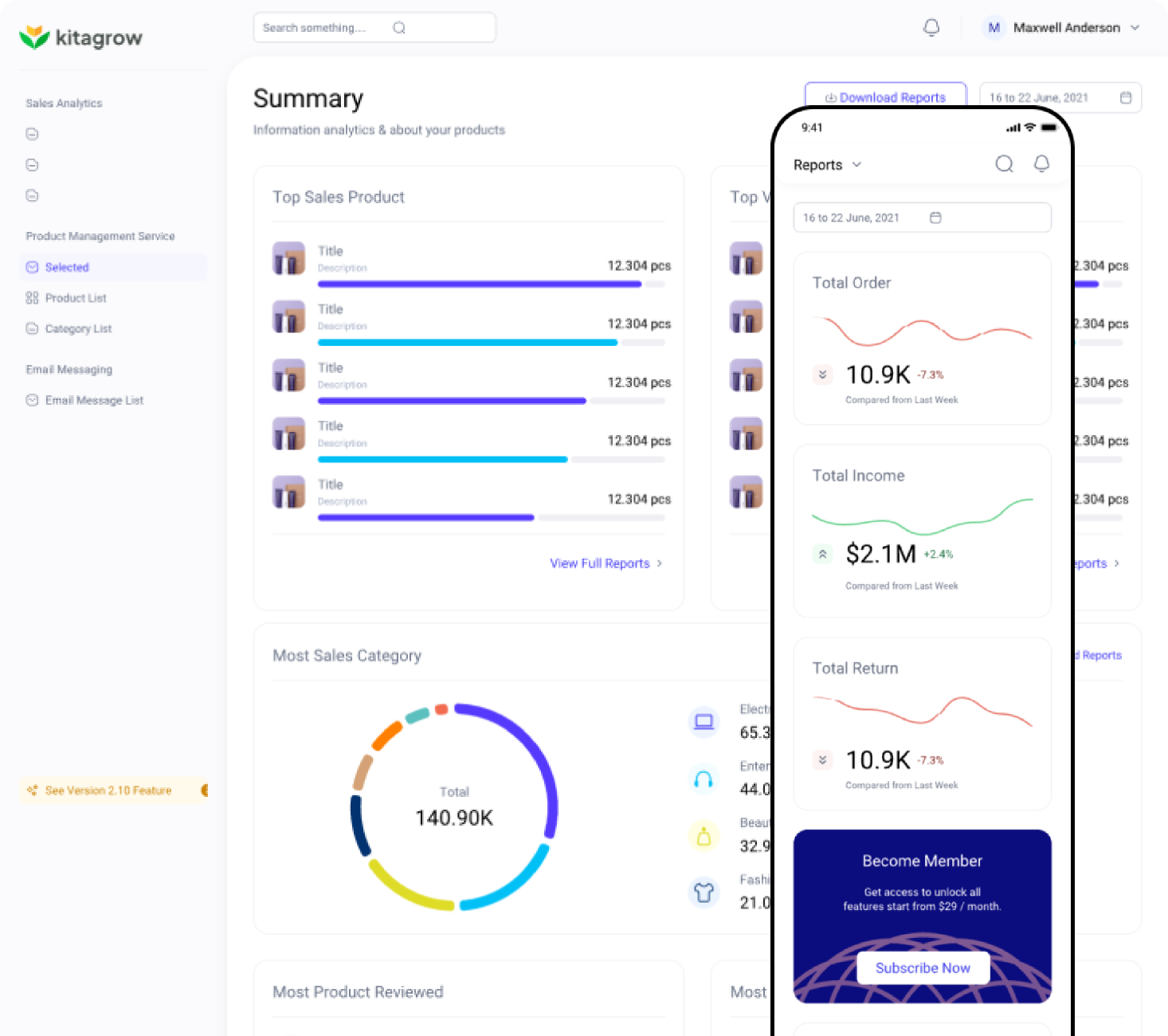
Task: Click the chevron next to View Full Reports
Action: 659,563
